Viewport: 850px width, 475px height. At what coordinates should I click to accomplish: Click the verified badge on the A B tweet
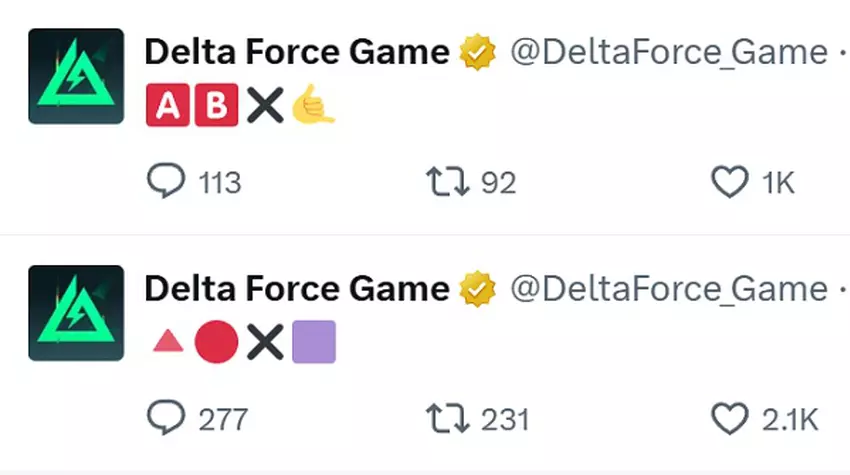click(x=479, y=52)
